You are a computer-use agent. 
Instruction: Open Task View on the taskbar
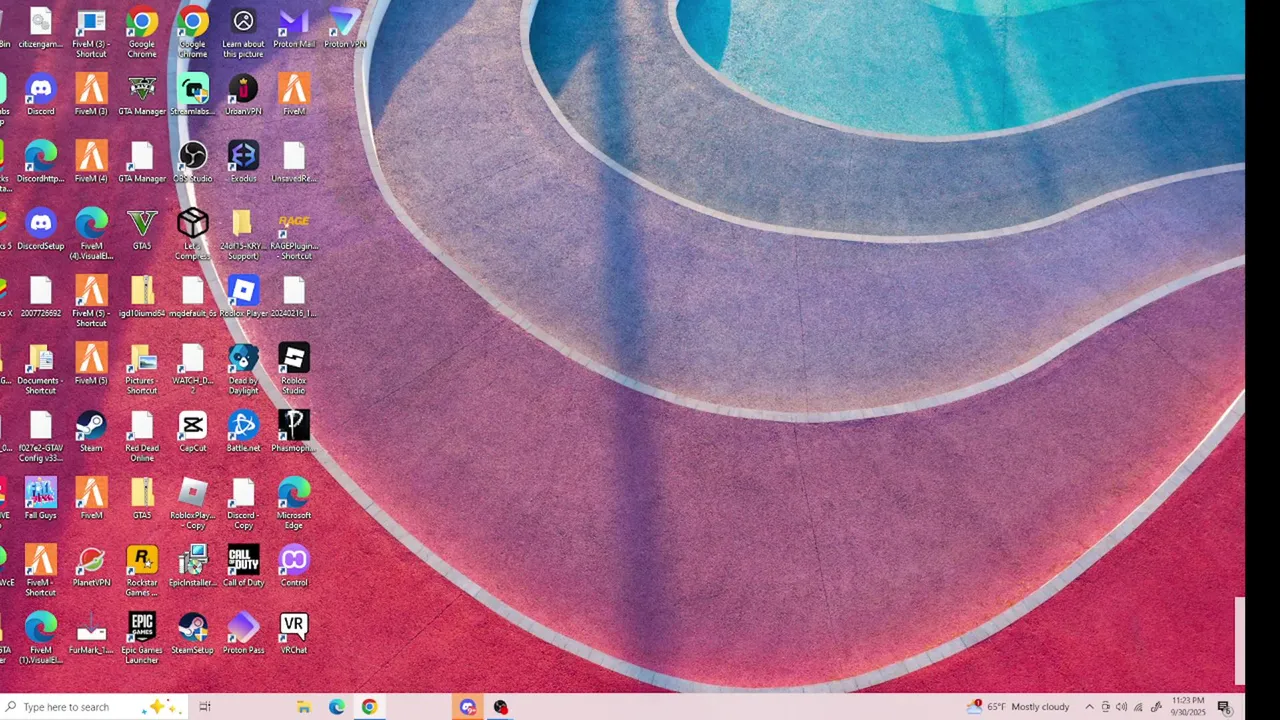tap(205, 707)
